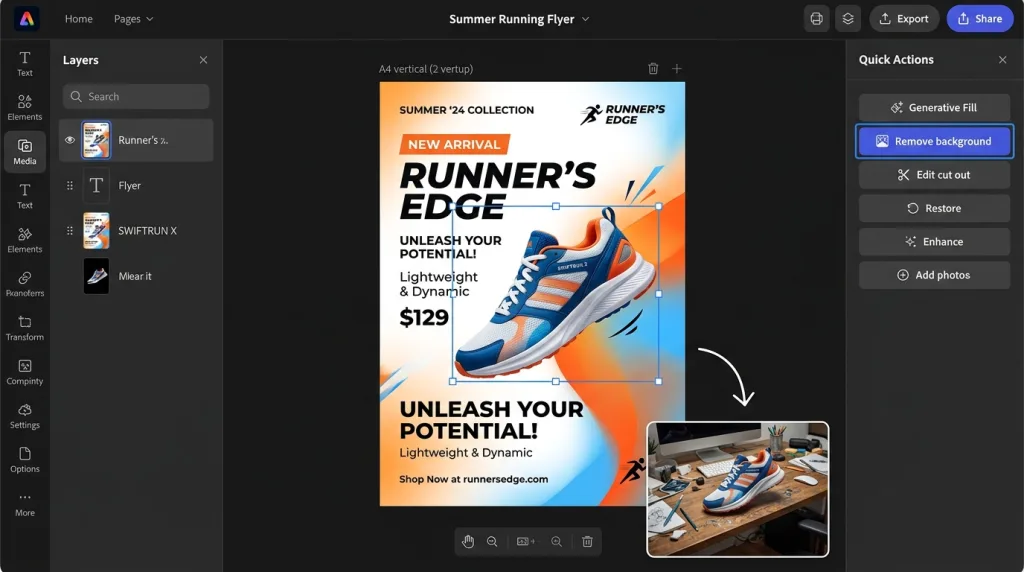1024x572 pixels.
Task: Click the desk photo preview thumbnail
Action: pos(738,489)
